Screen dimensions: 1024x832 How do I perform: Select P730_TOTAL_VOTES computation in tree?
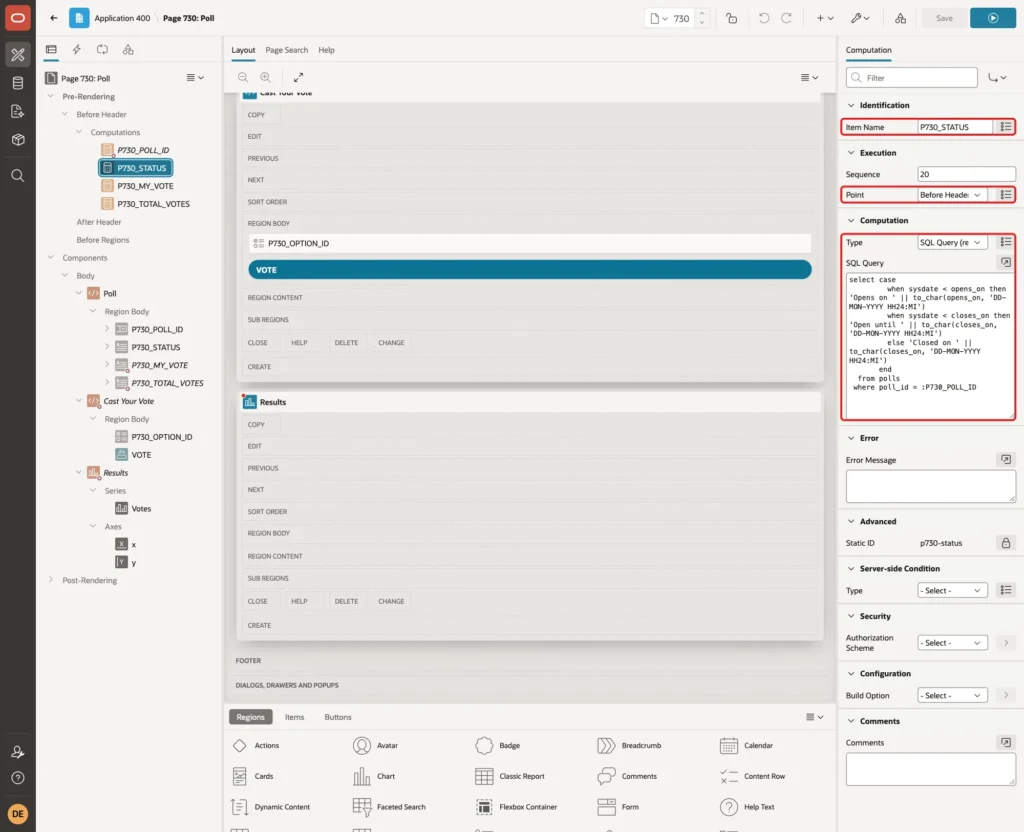point(153,204)
